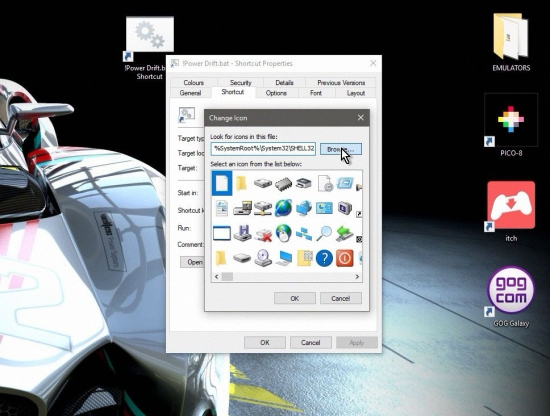Pick the flat grey removable drive icon
This screenshot has height=416, width=550.
[x=242, y=258]
